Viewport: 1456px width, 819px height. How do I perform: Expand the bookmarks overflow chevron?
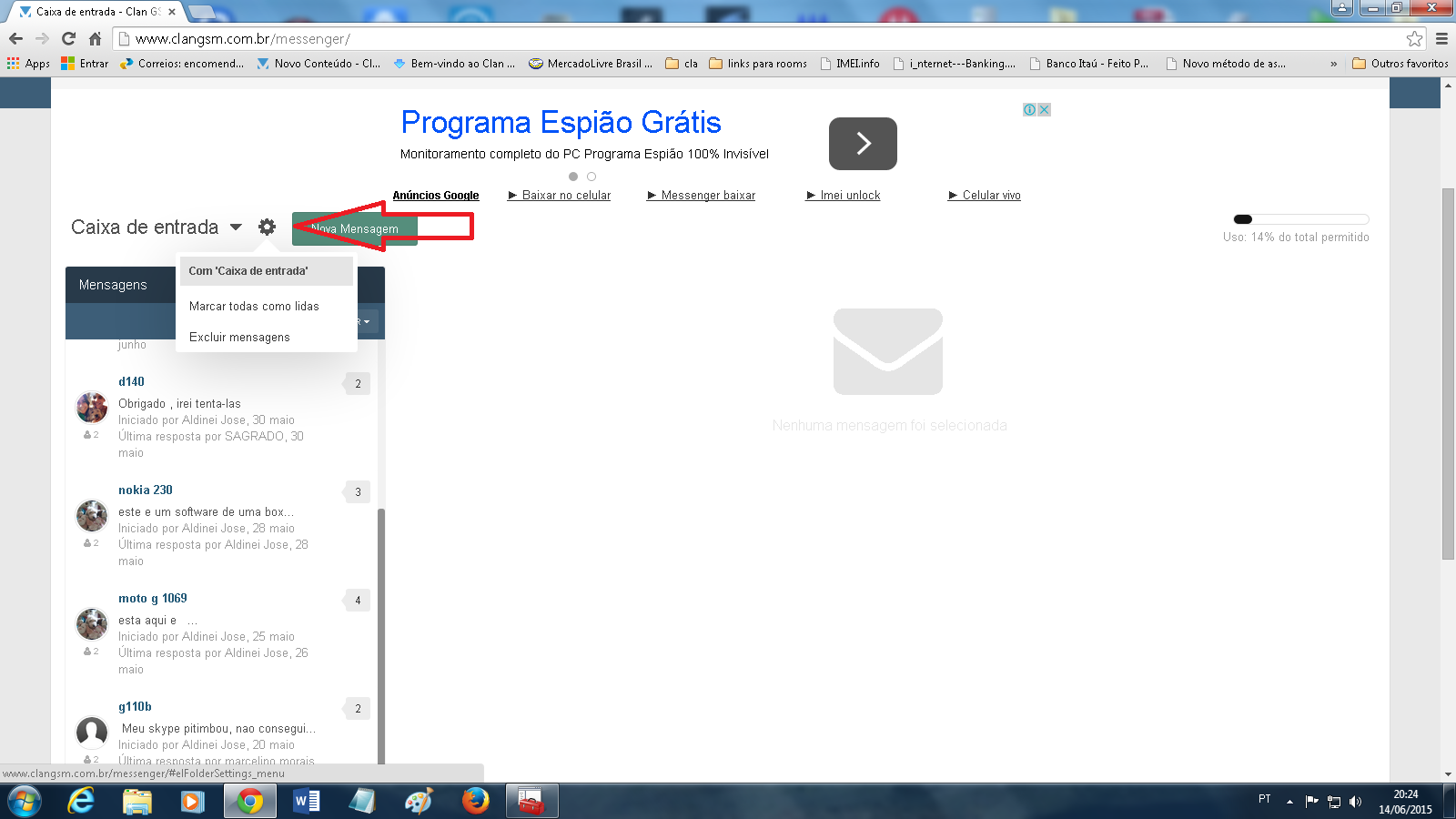coord(1333,64)
